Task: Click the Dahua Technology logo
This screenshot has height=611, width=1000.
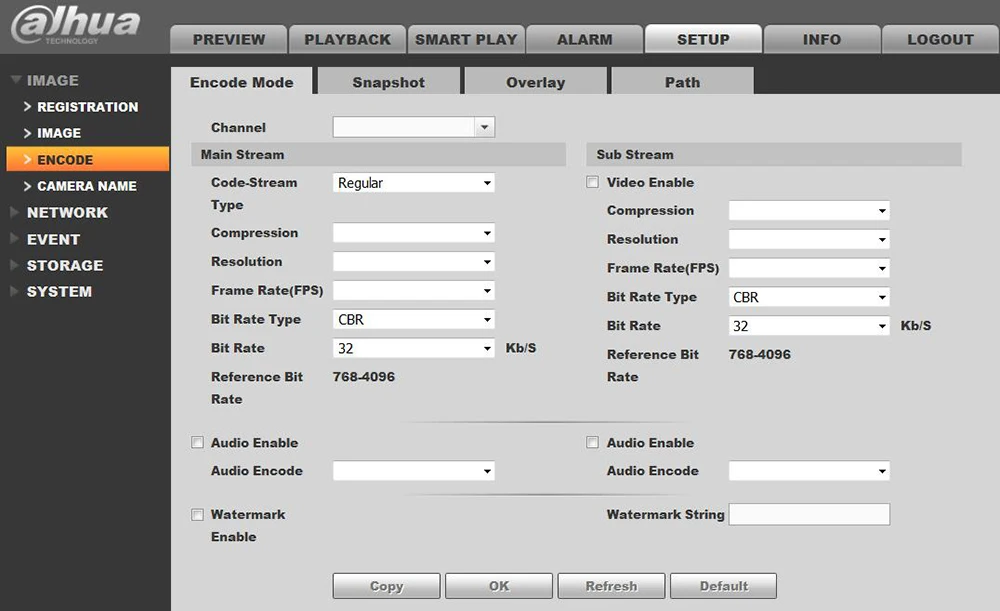Action: tap(75, 24)
